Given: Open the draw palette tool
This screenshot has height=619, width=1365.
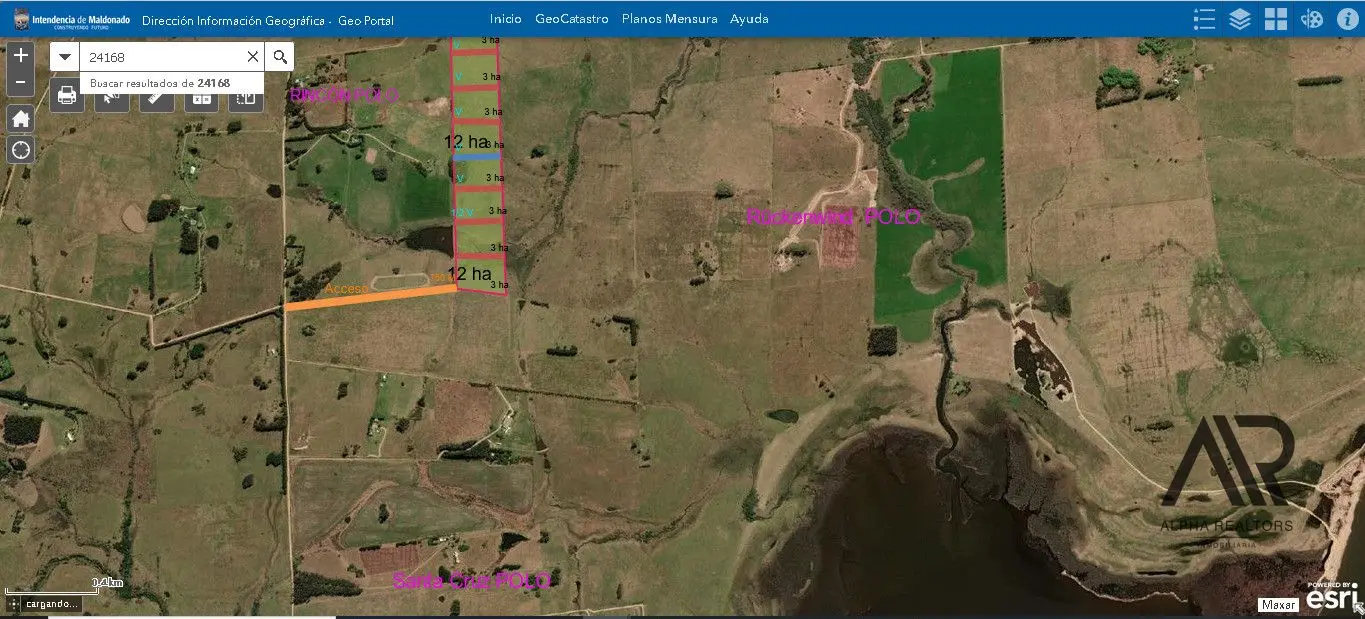Looking at the screenshot, I should (1311, 19).
